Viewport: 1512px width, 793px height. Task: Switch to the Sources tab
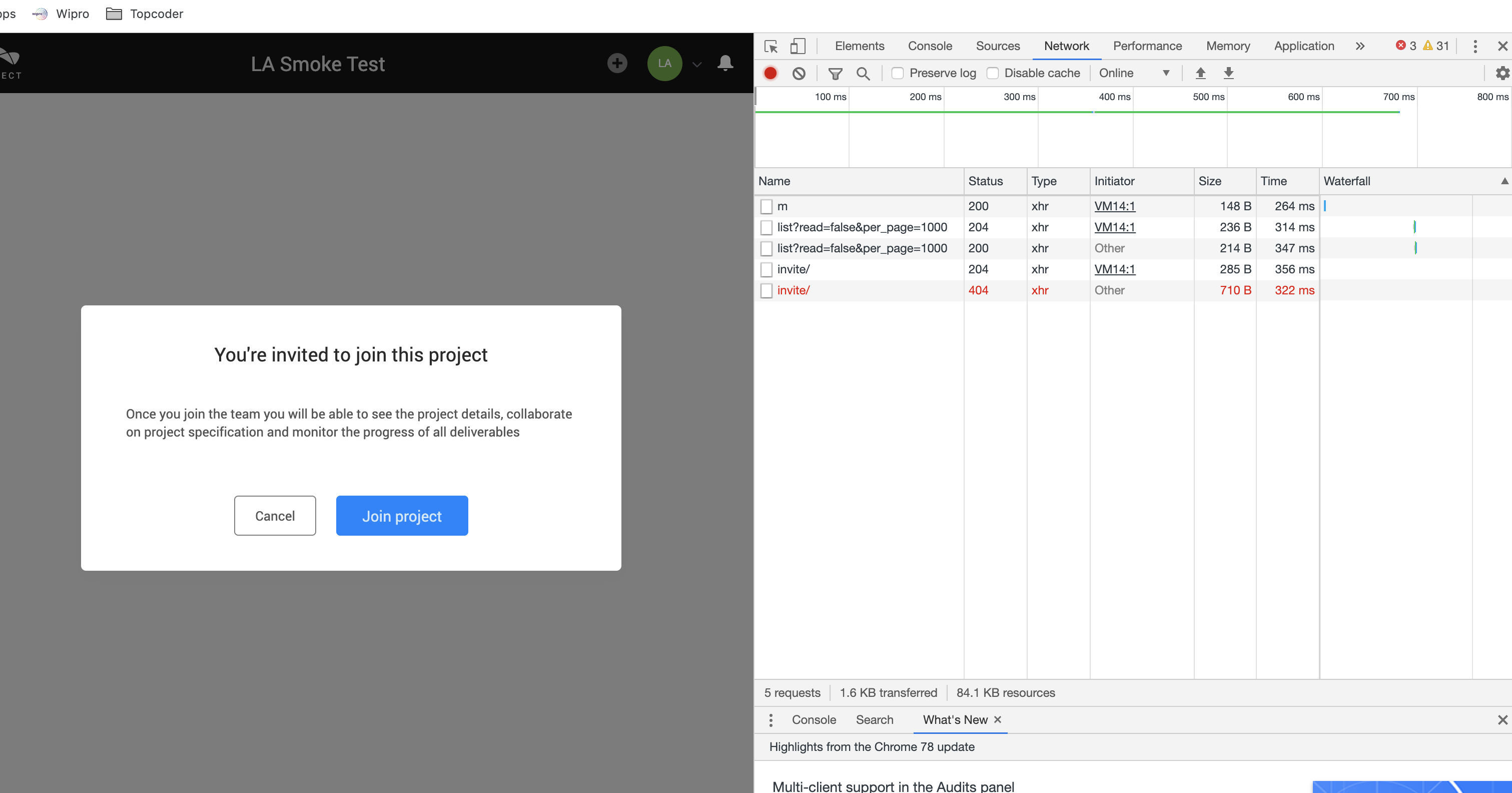coord(997,46)
